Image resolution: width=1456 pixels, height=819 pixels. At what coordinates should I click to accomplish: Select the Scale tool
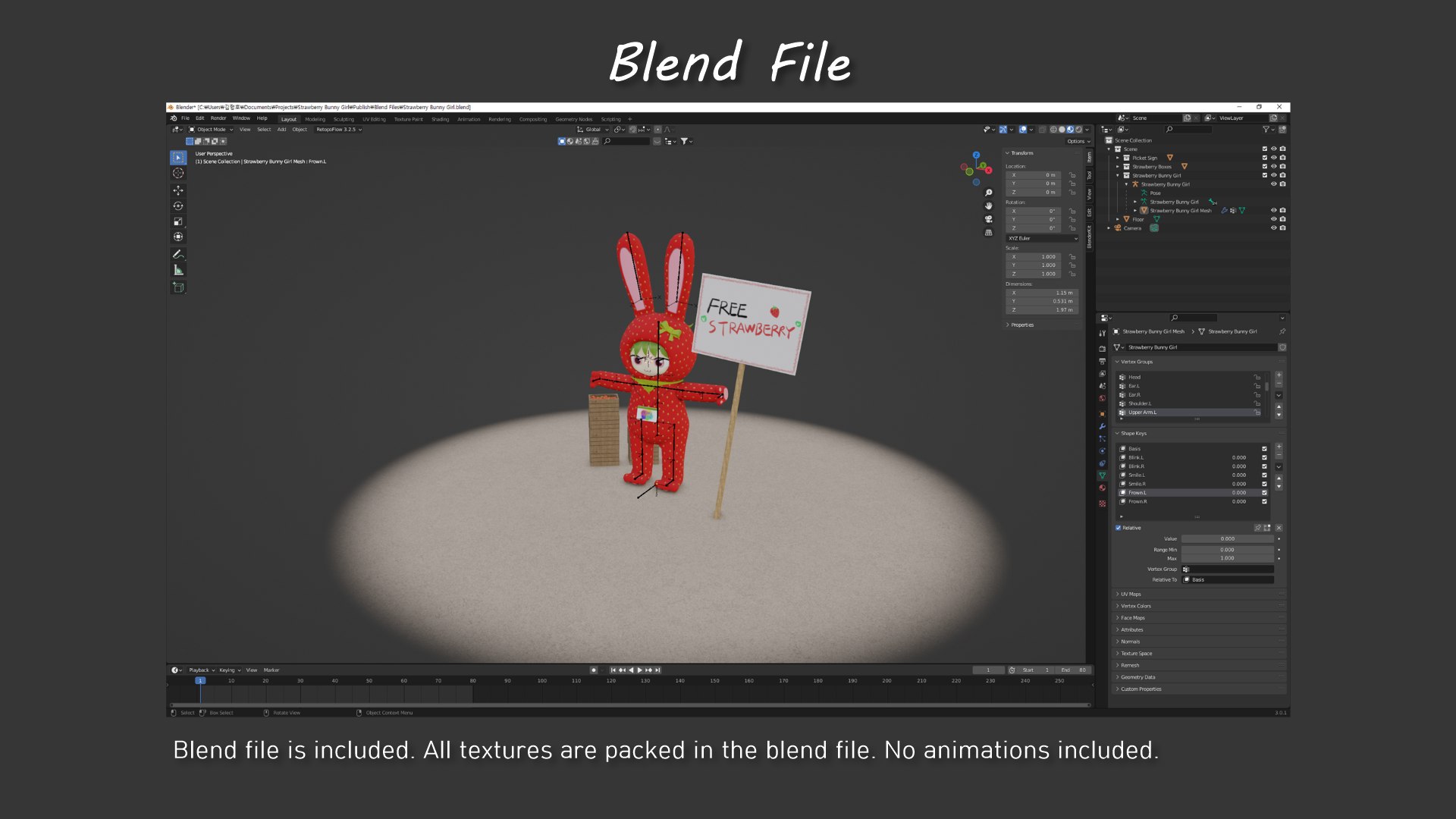[x=178, y=221]
